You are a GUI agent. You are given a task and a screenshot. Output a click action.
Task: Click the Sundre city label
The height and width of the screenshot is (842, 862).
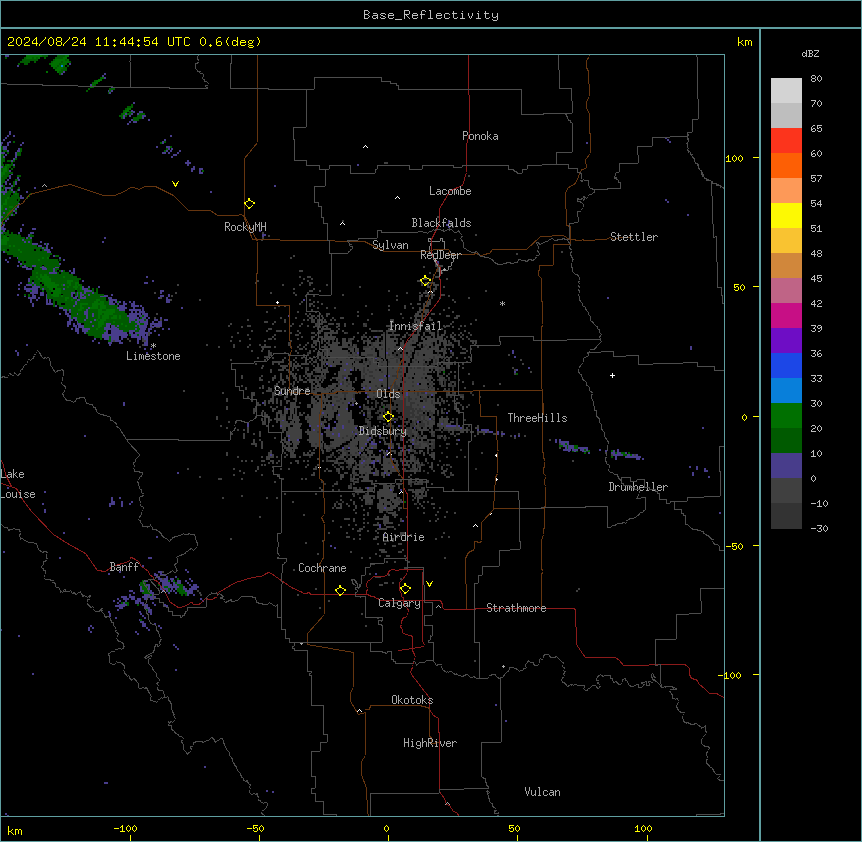(292, 391)
